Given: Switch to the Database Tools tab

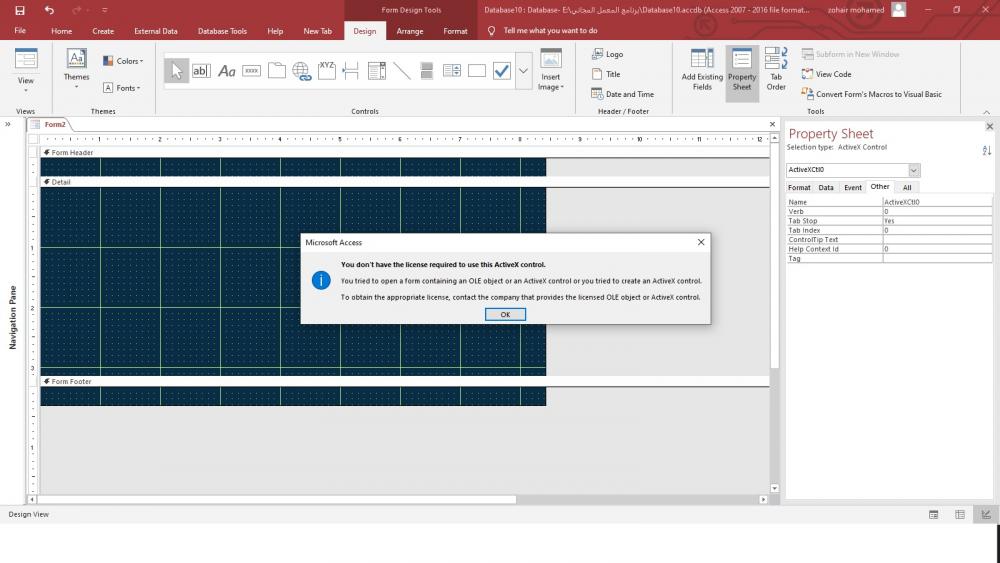Looking at the screenshot, I should point(222,31).
